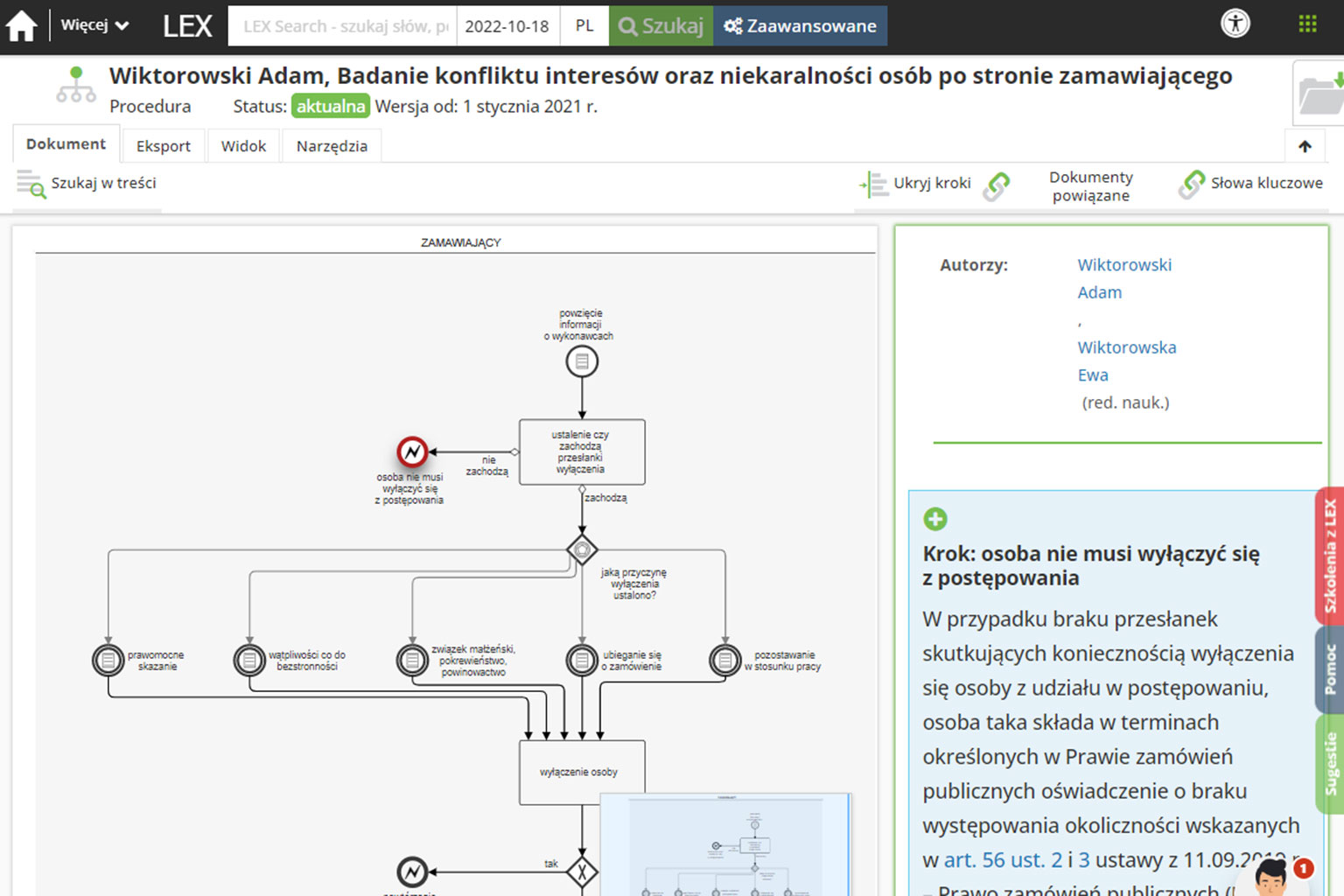
Task: Open the art. 56 ust. 2 link
Action: tap(1003, 860)
